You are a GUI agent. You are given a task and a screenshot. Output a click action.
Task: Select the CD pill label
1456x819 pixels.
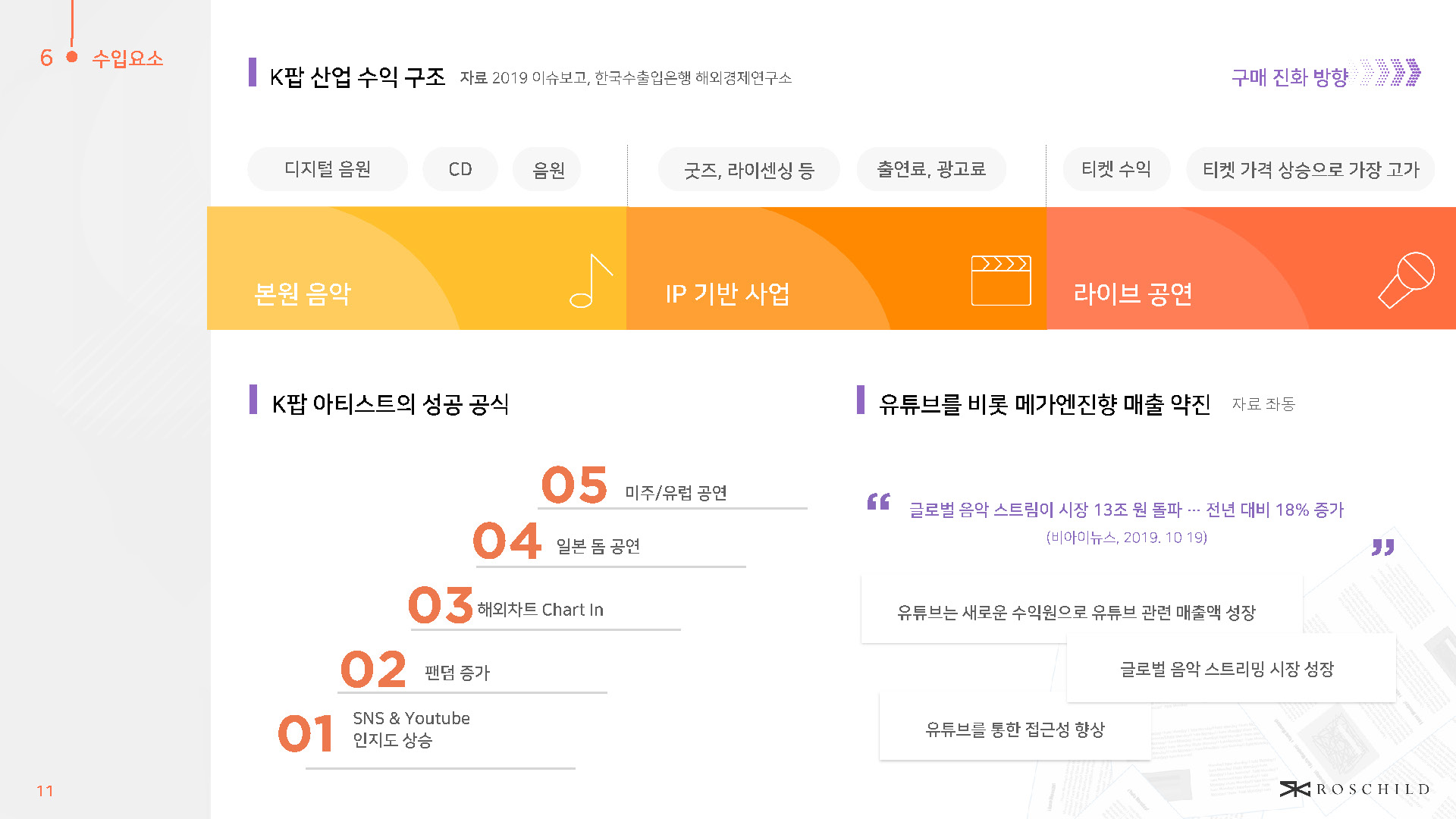coord(460,169)
